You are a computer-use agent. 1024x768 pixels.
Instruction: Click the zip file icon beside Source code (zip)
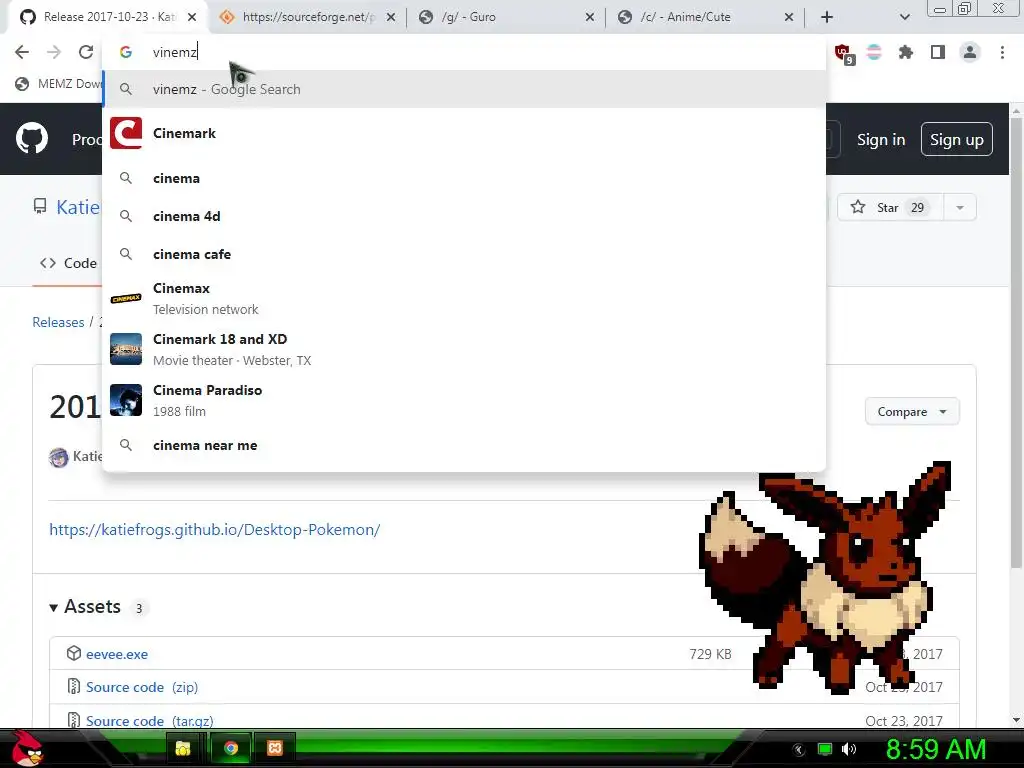[74, 686]
